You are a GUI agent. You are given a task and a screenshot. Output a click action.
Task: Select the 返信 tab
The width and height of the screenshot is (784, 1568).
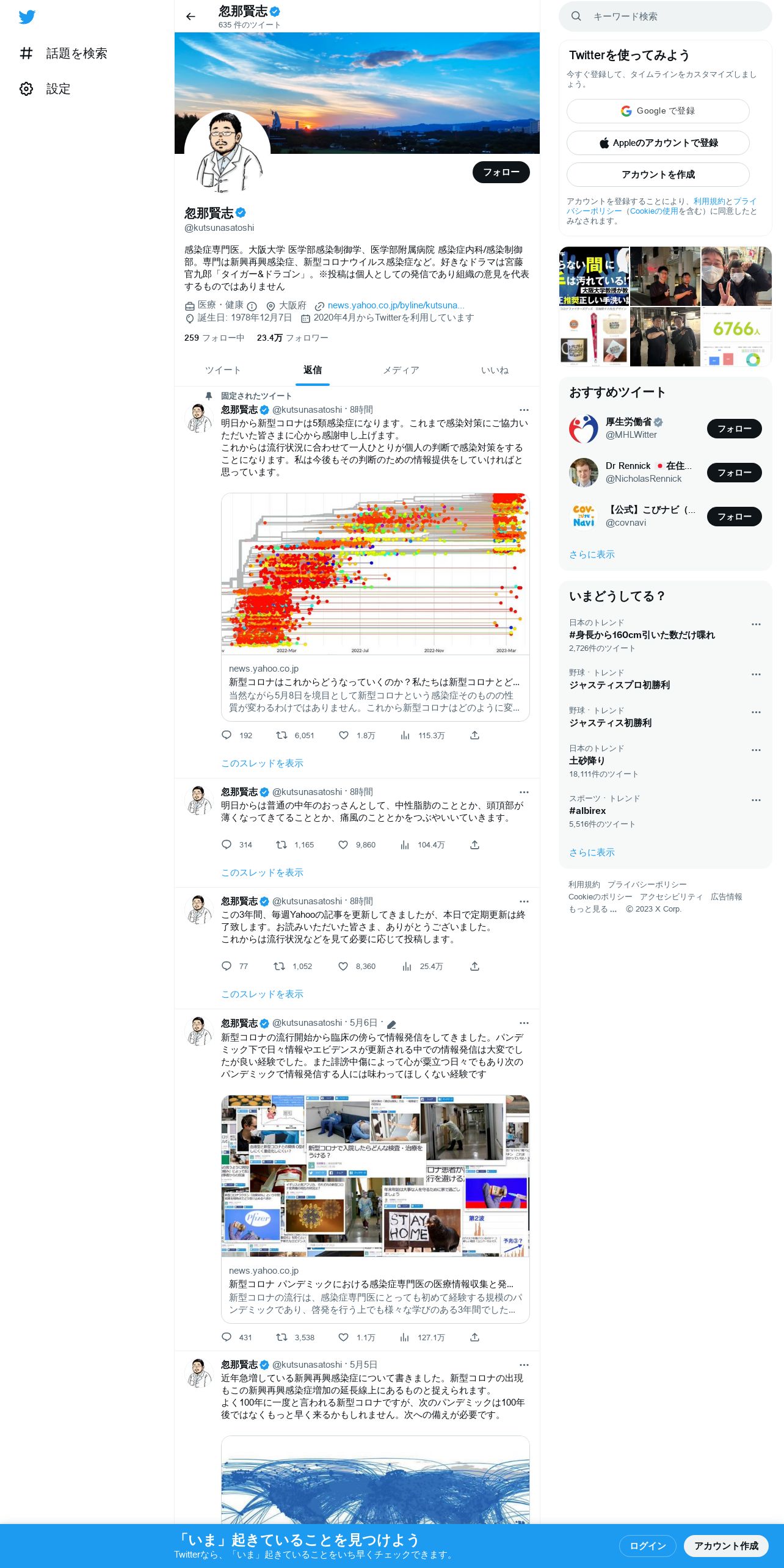[x=313, y=370]
